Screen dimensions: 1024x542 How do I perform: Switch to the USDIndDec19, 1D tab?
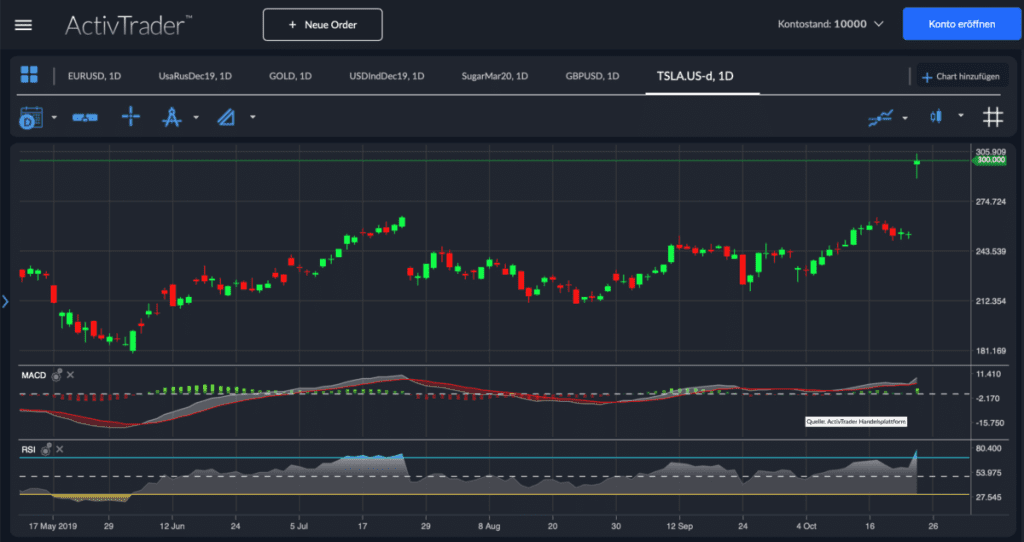tap(387, 76)
